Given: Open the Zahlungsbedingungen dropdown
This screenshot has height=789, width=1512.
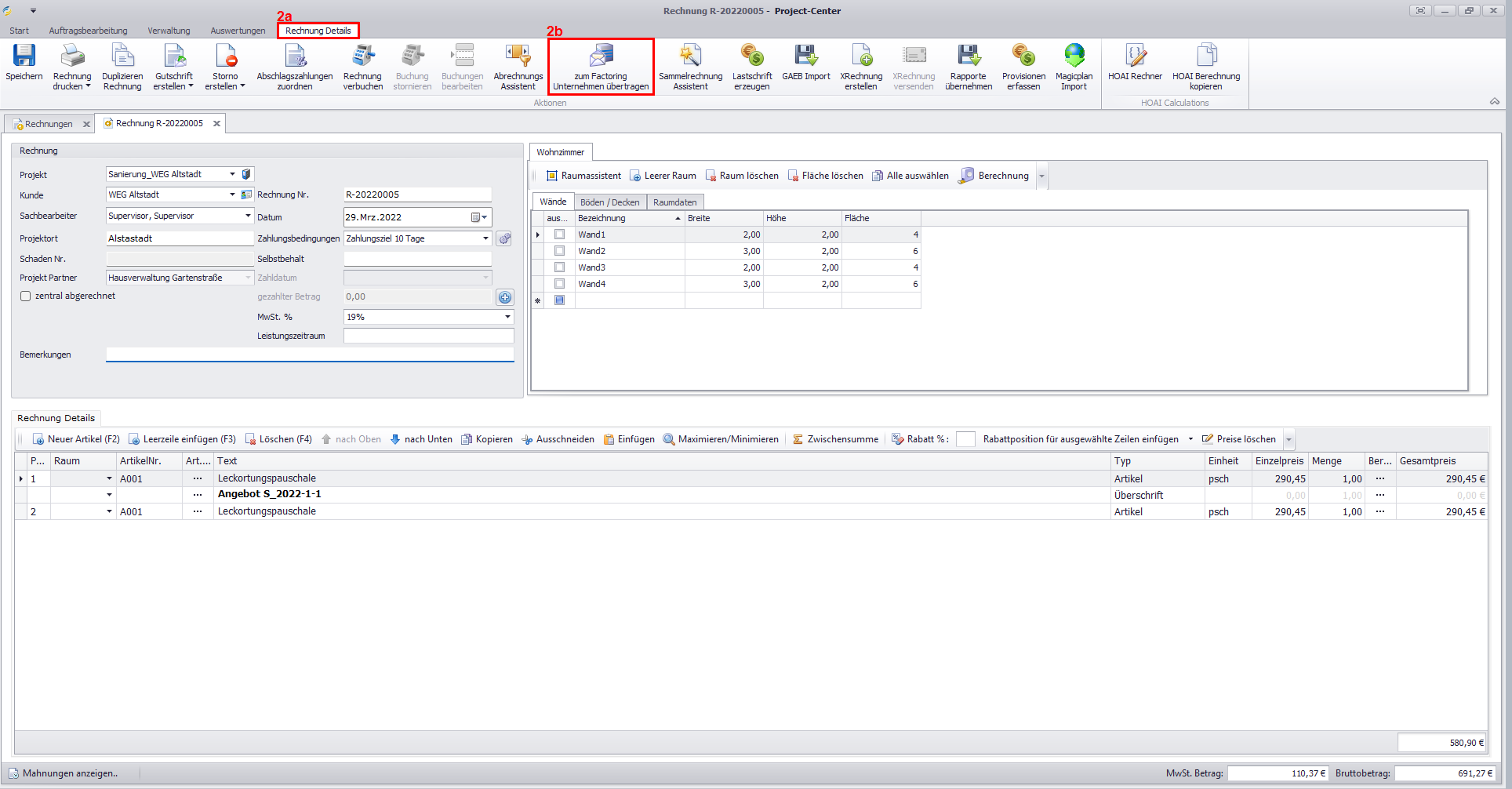Looking at the screenshot, I should click(485, 238).
